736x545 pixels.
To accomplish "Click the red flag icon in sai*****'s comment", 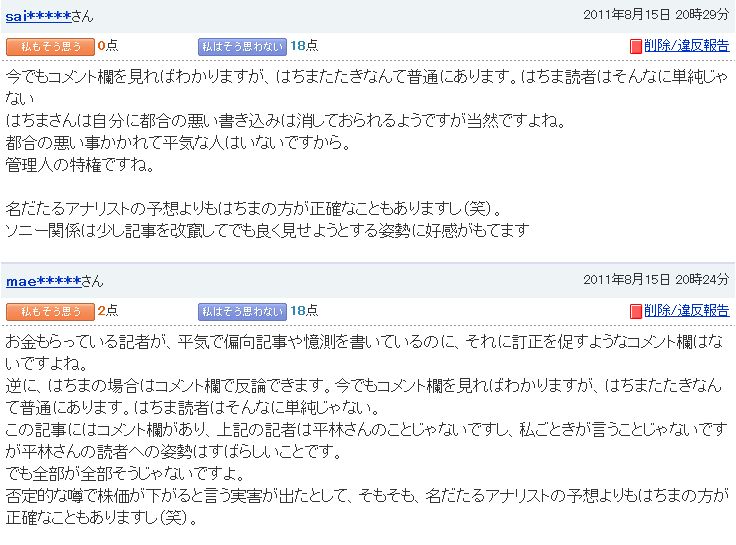I will (x=636, y=46).
